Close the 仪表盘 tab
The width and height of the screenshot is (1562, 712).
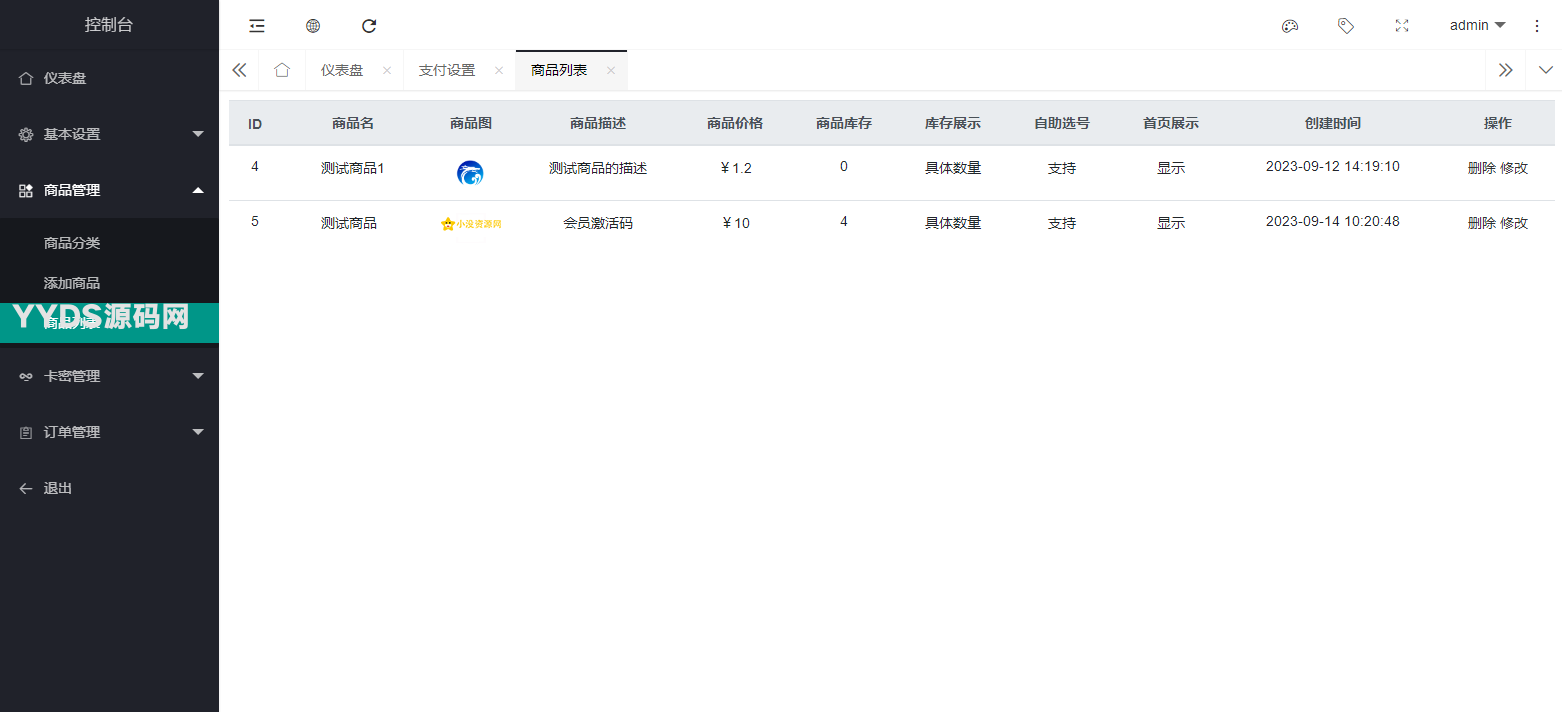click(387, 71)
